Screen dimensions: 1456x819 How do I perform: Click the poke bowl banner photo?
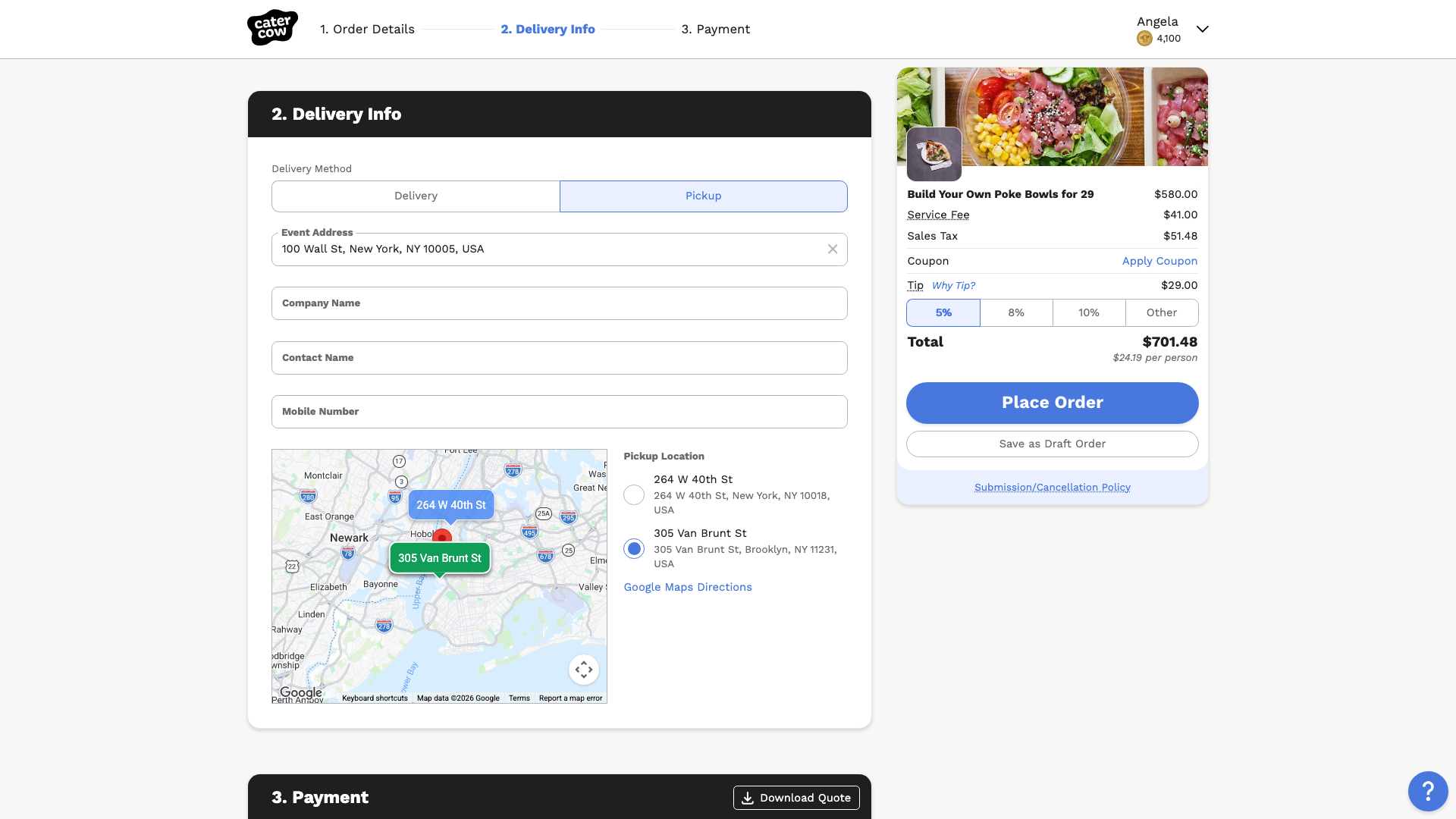(x=1053, y=117)
